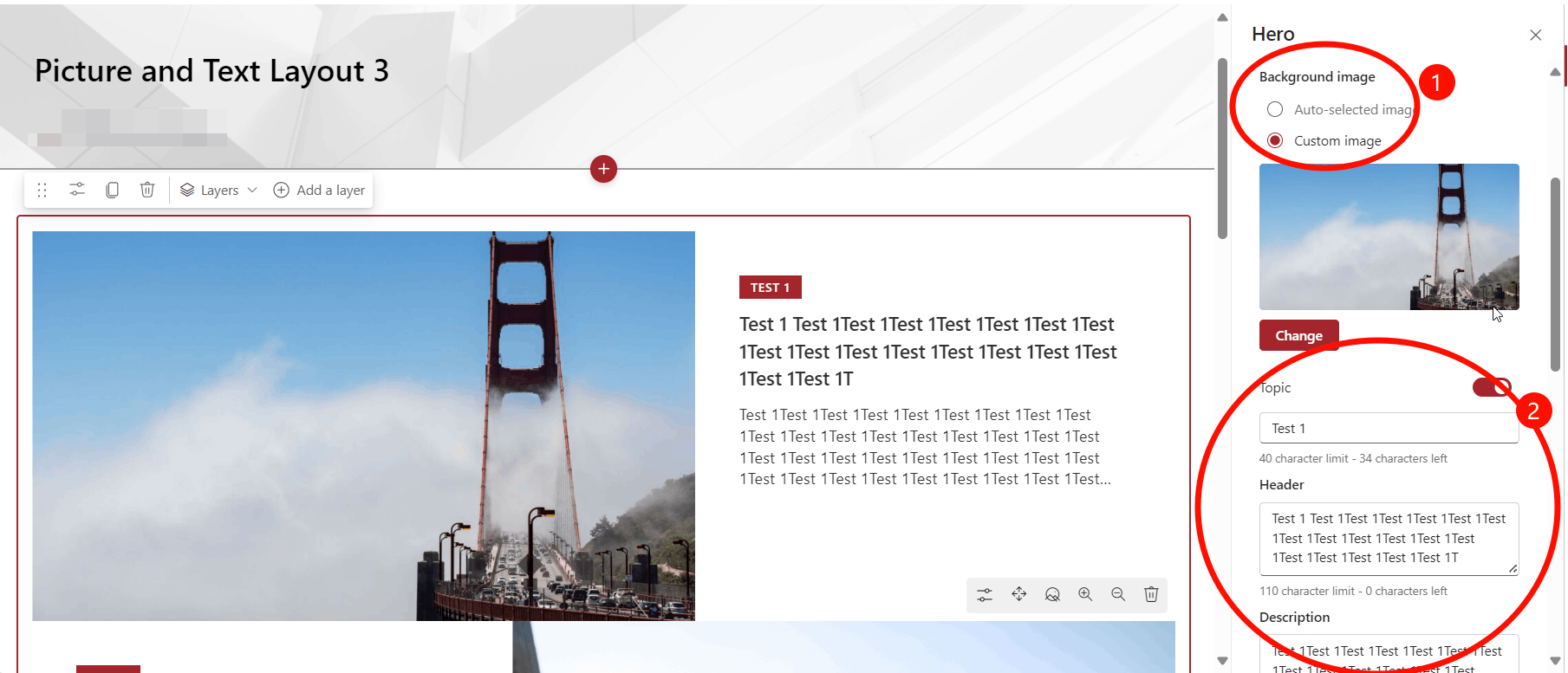1568x673 pixels.
Task: Open the web part properties sliders icon
Action: (x=77, y=190)
